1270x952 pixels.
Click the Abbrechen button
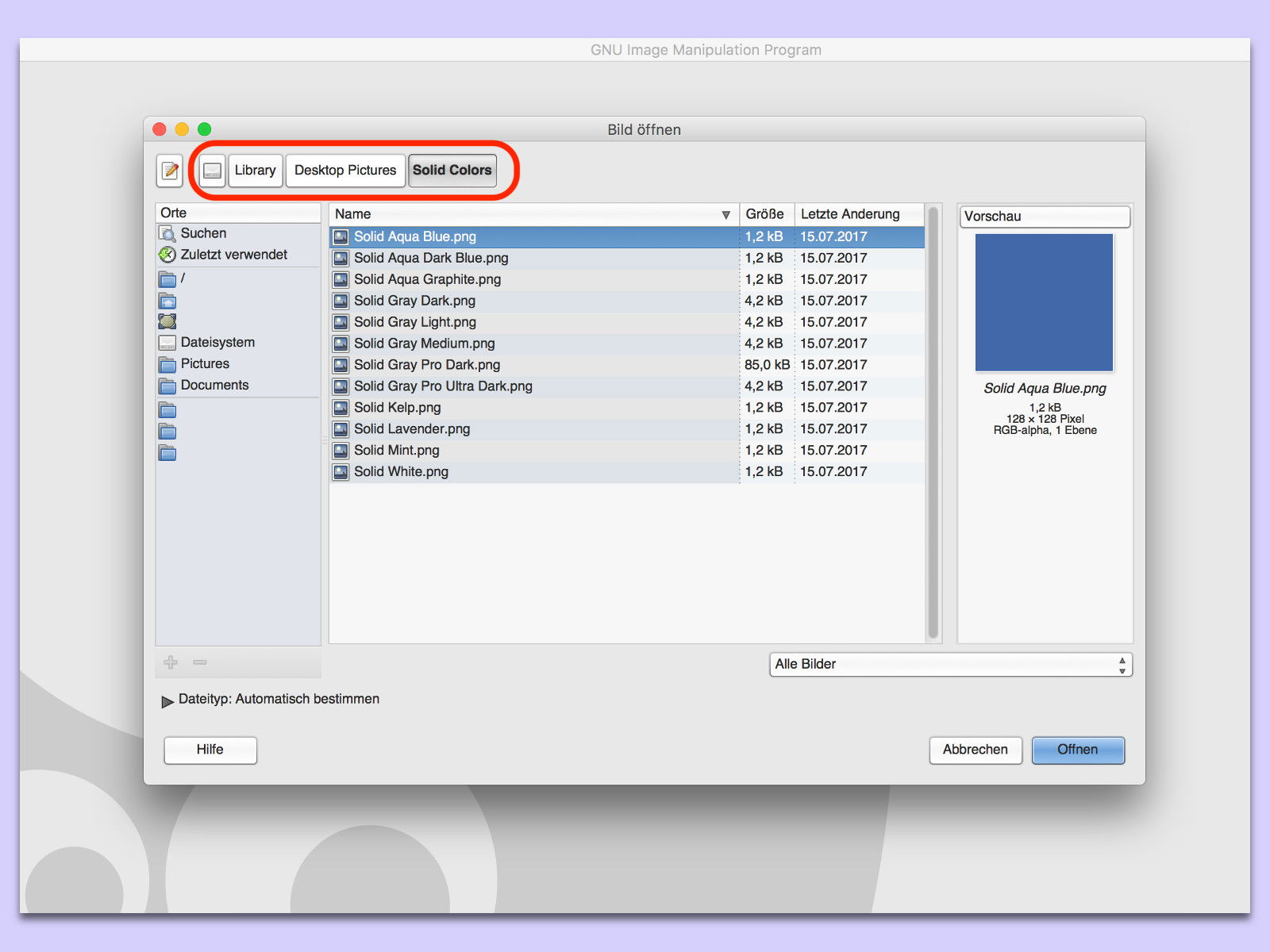976,750
